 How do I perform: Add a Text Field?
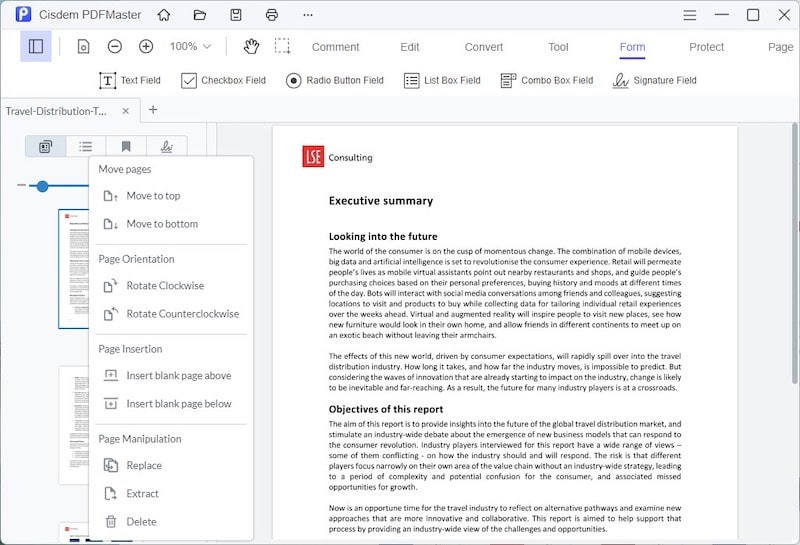[130, 80]
